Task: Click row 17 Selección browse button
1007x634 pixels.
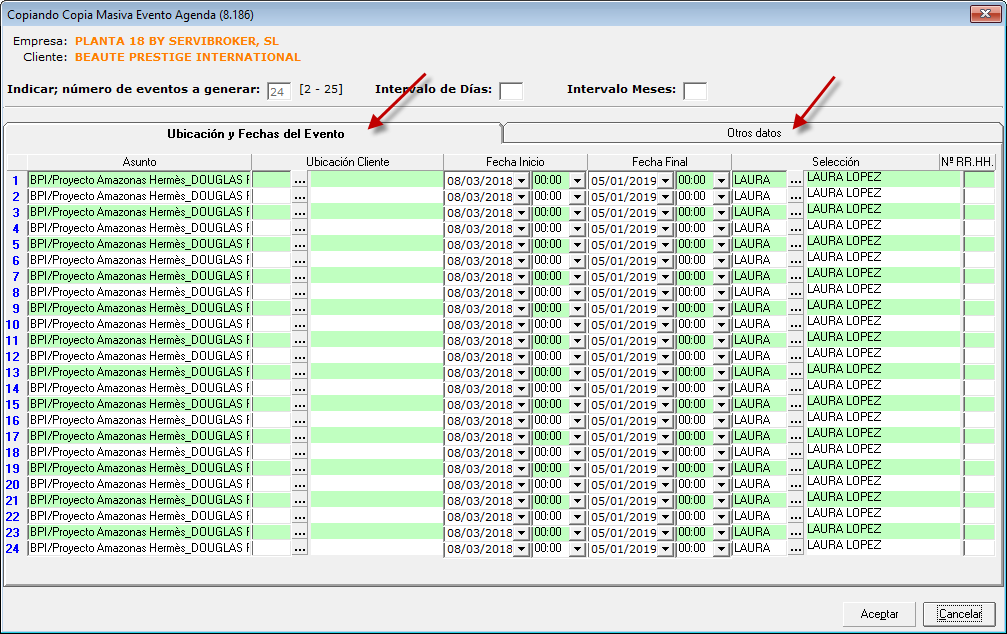Action: [796, 437]
